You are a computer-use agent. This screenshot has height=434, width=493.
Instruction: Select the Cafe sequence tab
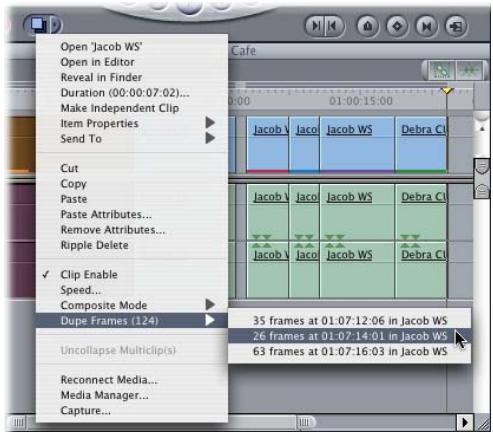point(244,51)
